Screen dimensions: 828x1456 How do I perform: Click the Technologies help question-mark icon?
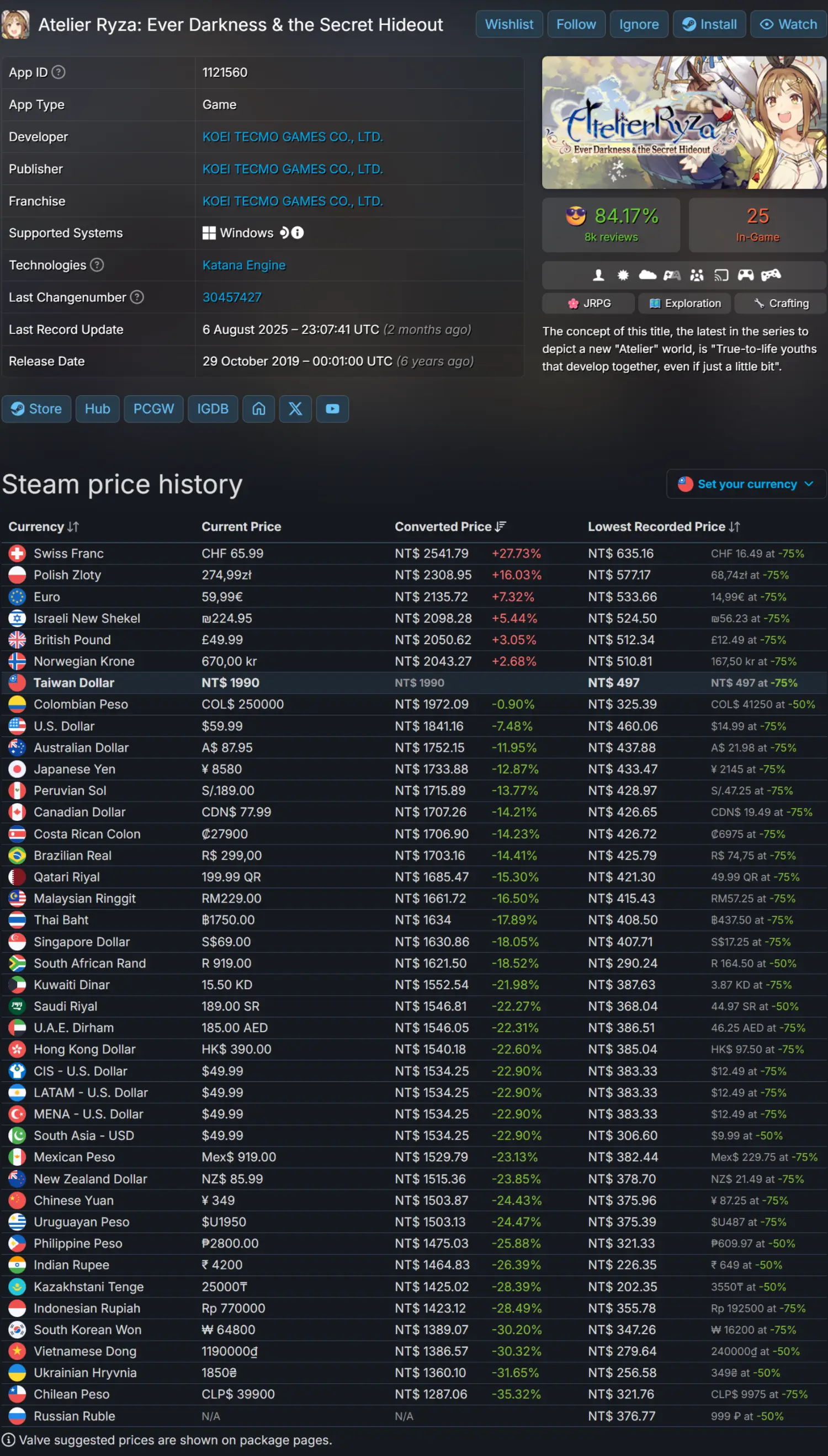(97, 265)
